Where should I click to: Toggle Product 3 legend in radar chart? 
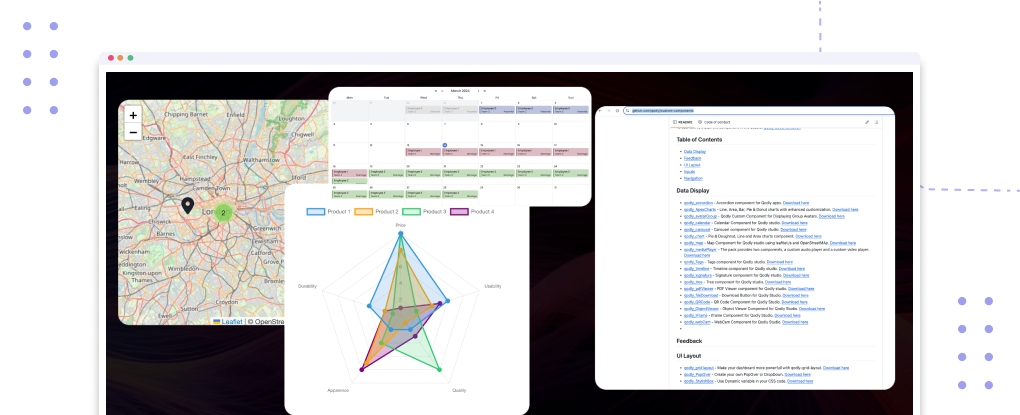click(x=424, y=212)
